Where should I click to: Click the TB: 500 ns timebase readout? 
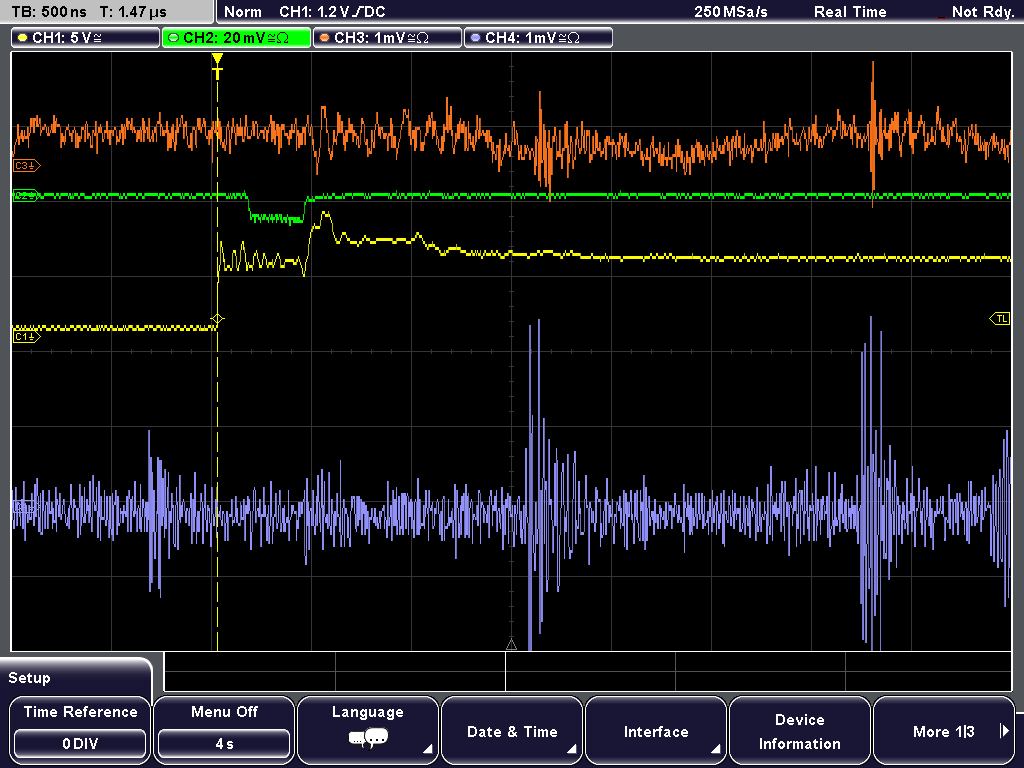click(49, 12)
